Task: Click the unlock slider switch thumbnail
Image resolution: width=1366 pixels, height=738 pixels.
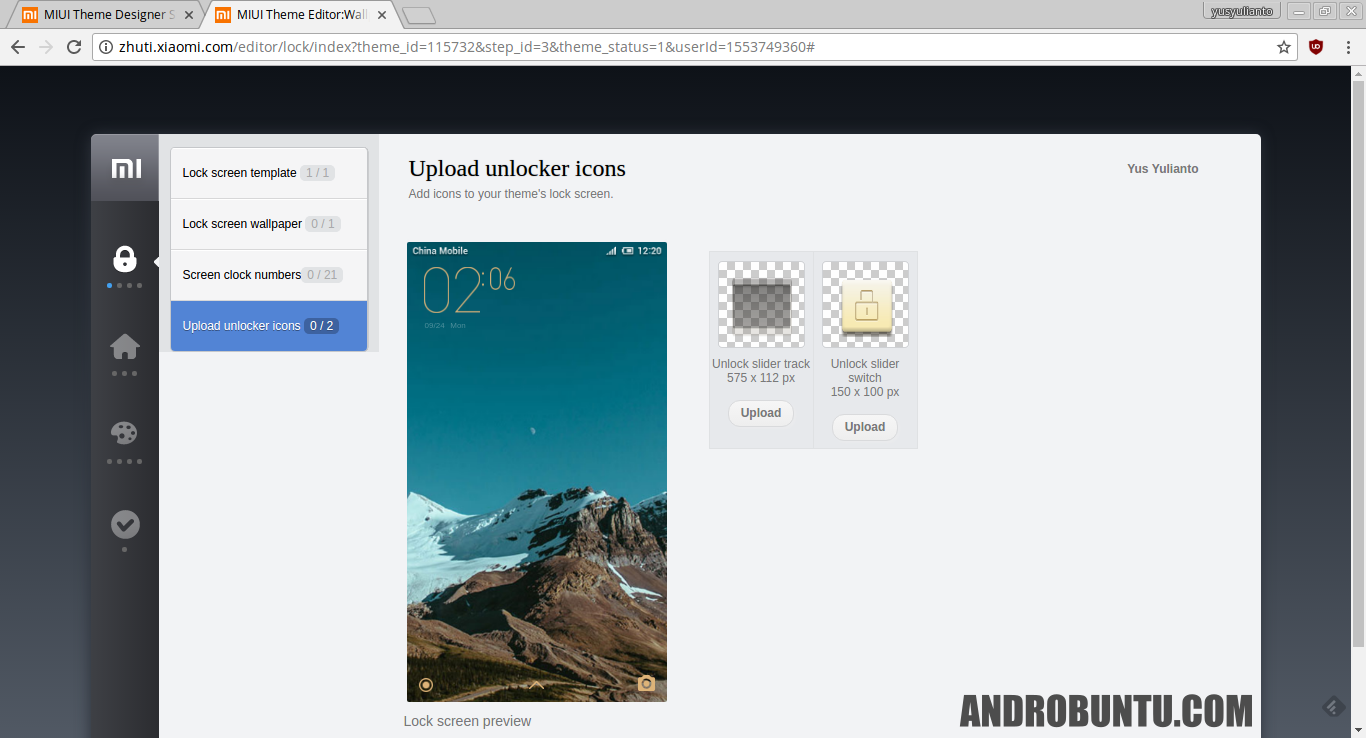Action: click(864, 303)
